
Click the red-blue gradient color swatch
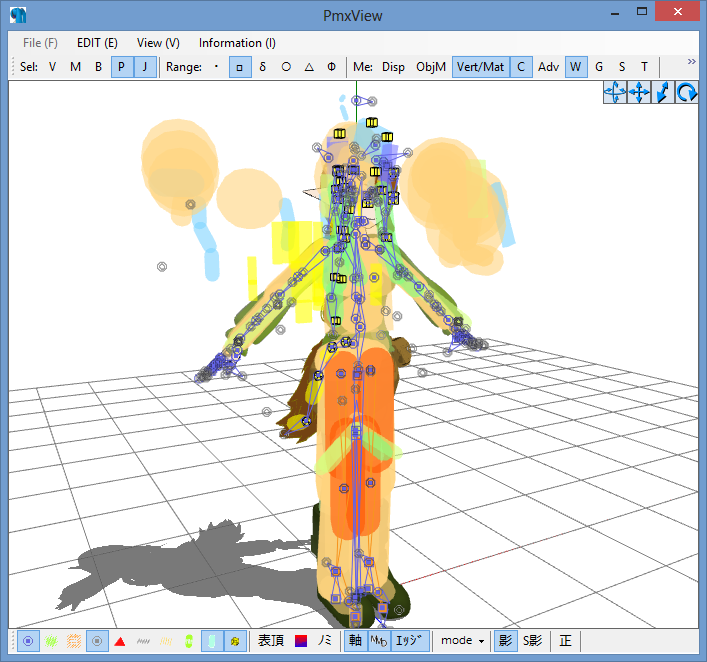[x=301, y=641]
